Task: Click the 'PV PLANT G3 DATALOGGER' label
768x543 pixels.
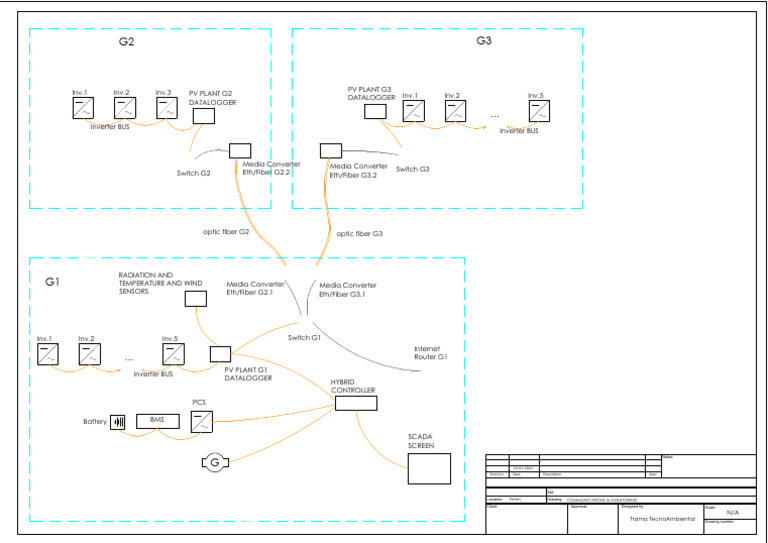Action: (x=372, y=94)
